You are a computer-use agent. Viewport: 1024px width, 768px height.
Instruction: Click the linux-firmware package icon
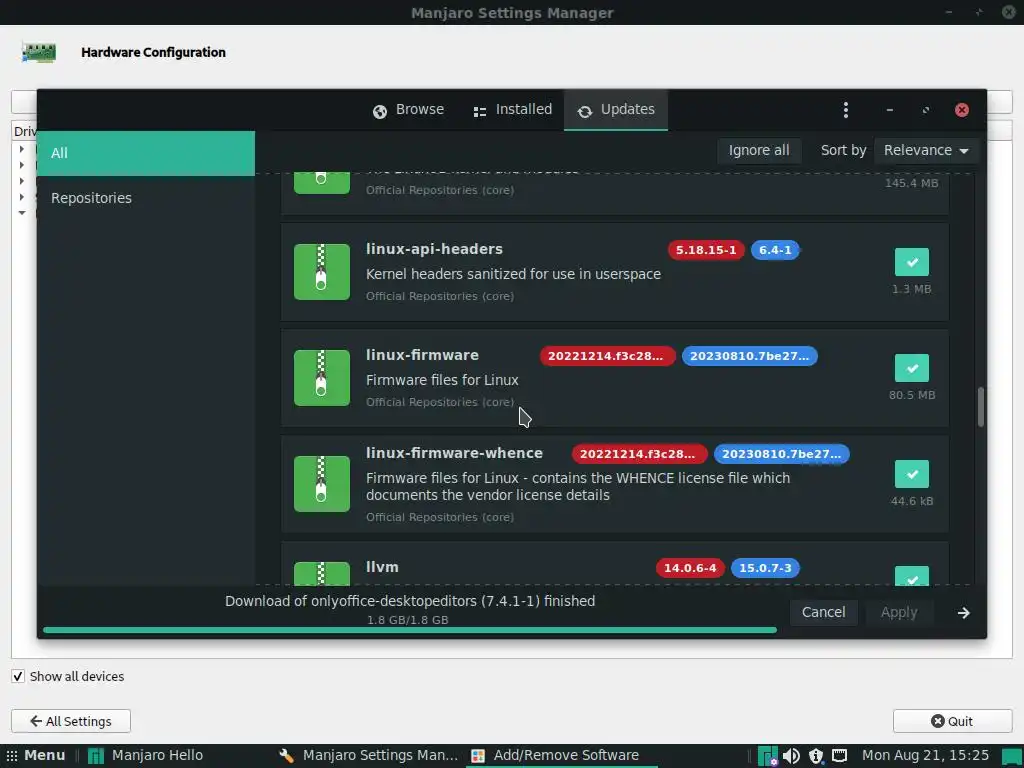321,377
